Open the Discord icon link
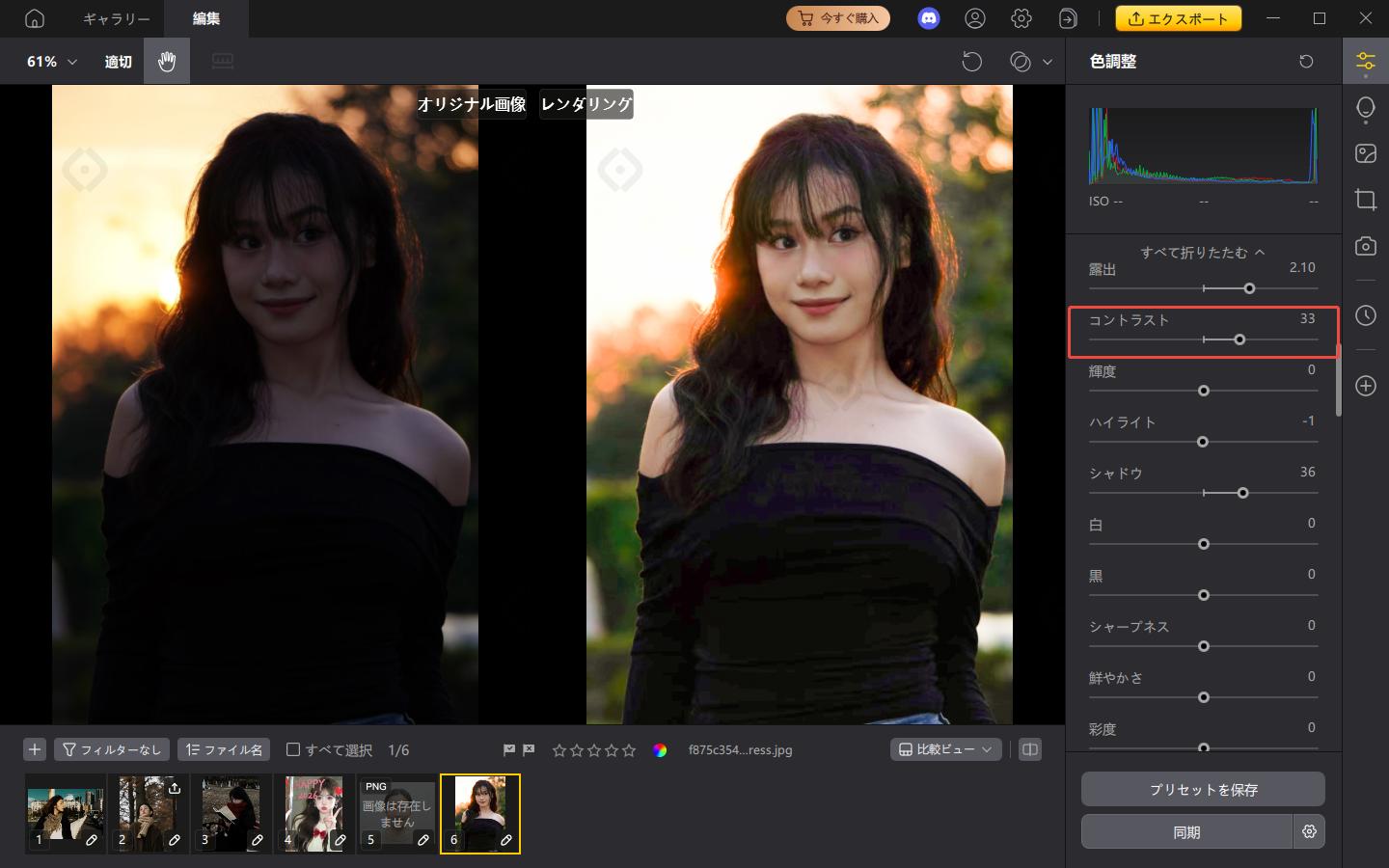1389x868 pixels. point(928,18)
